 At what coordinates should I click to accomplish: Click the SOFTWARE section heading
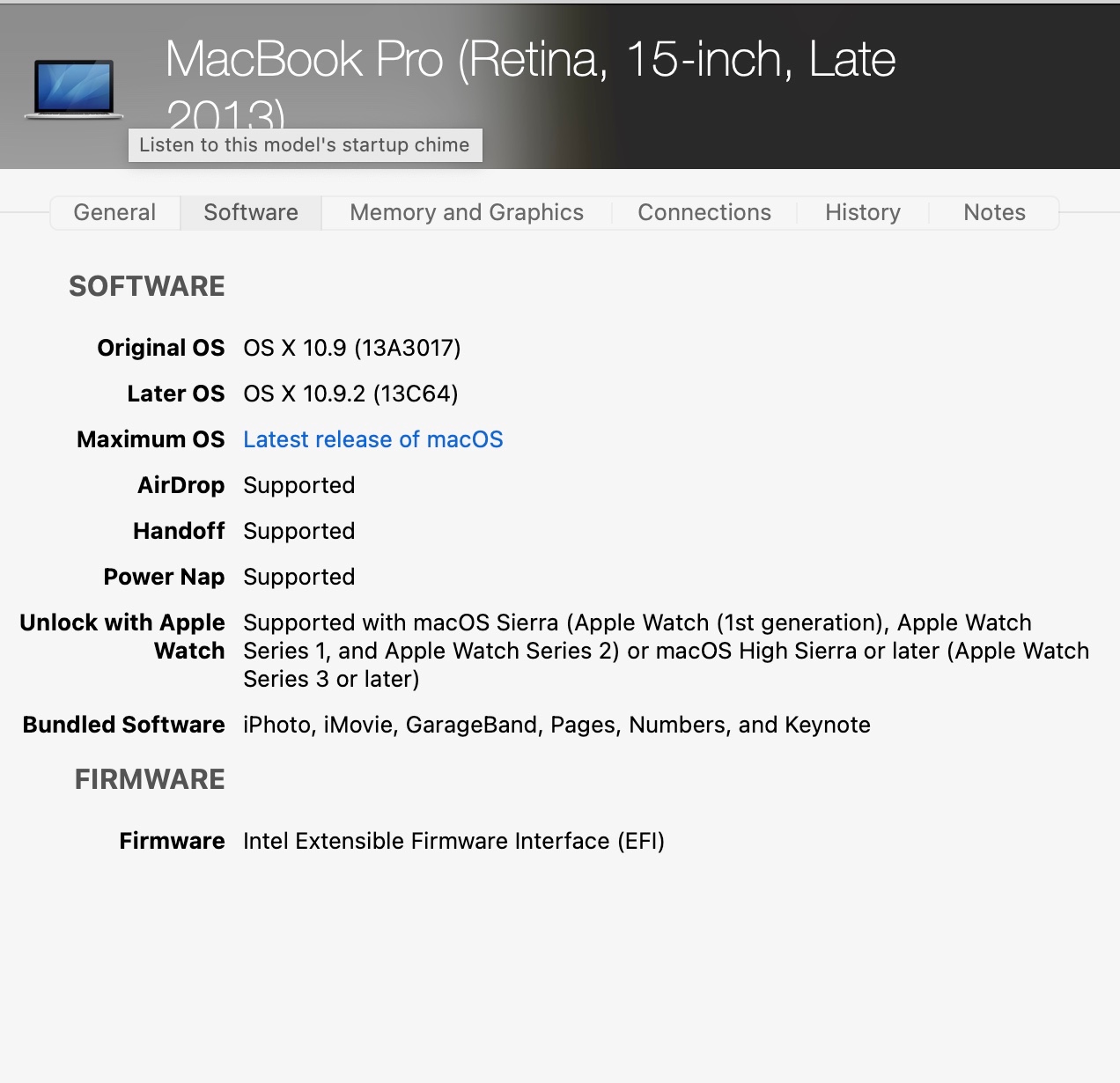point(147,286)
